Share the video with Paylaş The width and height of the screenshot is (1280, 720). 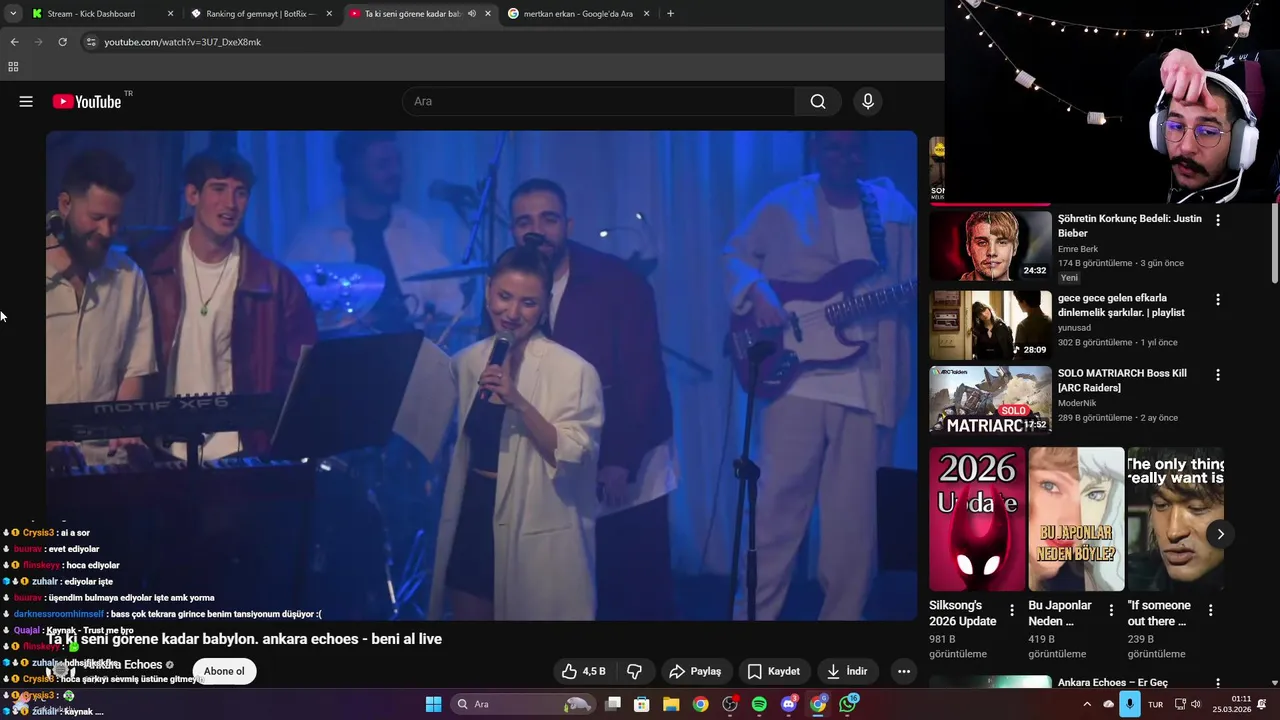(x=695, y=671)
